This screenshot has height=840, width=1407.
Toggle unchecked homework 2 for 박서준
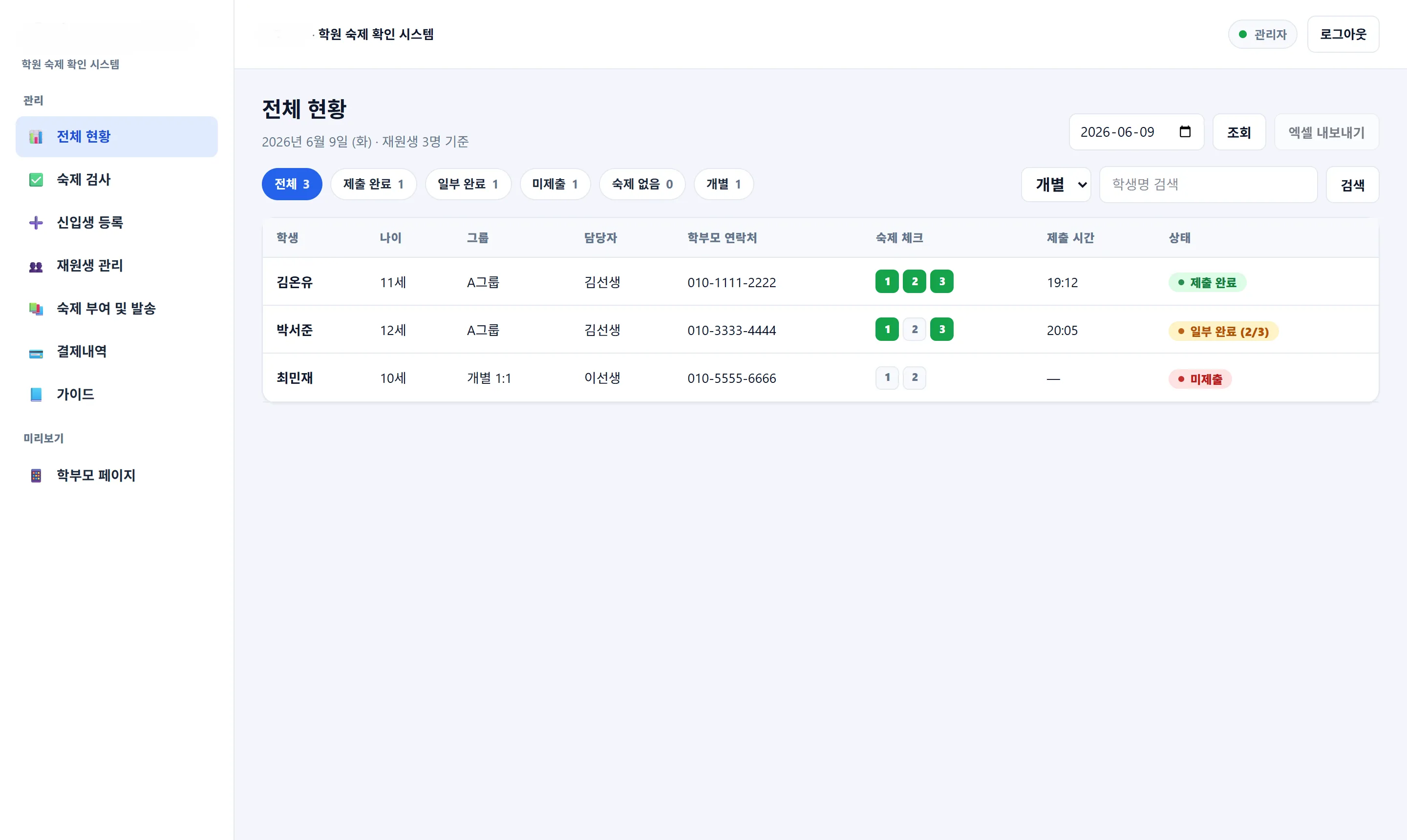[x=915, y=330]
